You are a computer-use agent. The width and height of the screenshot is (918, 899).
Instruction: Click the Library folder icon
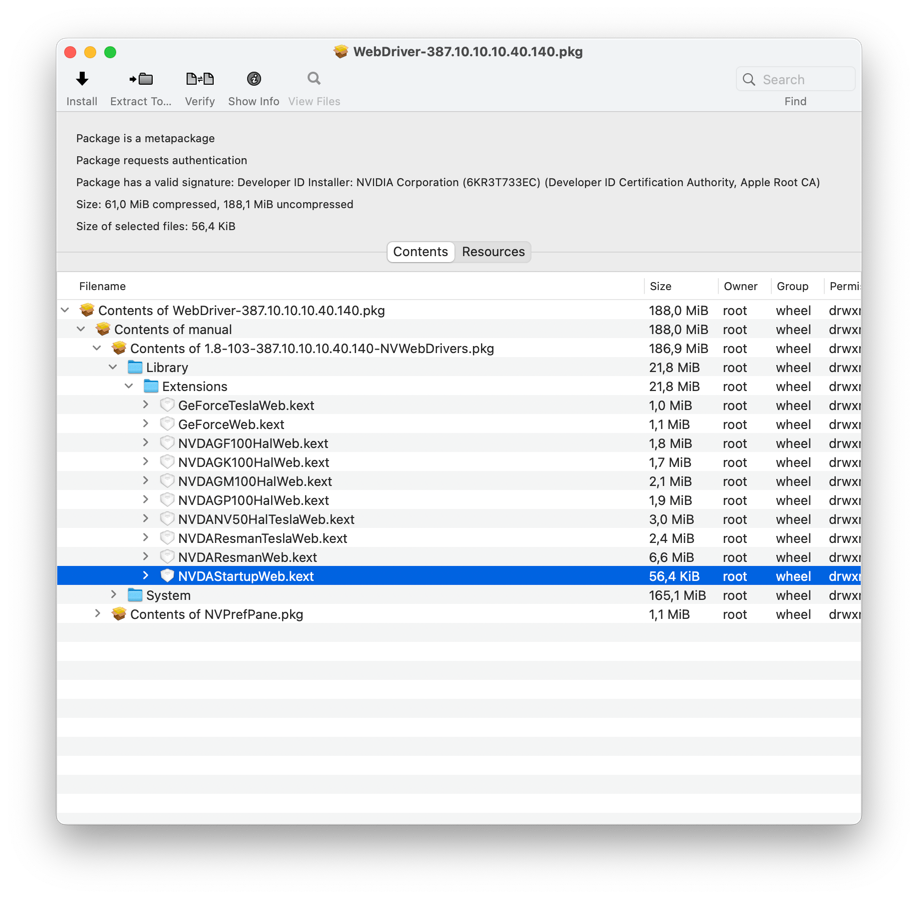tap(135, 367)
